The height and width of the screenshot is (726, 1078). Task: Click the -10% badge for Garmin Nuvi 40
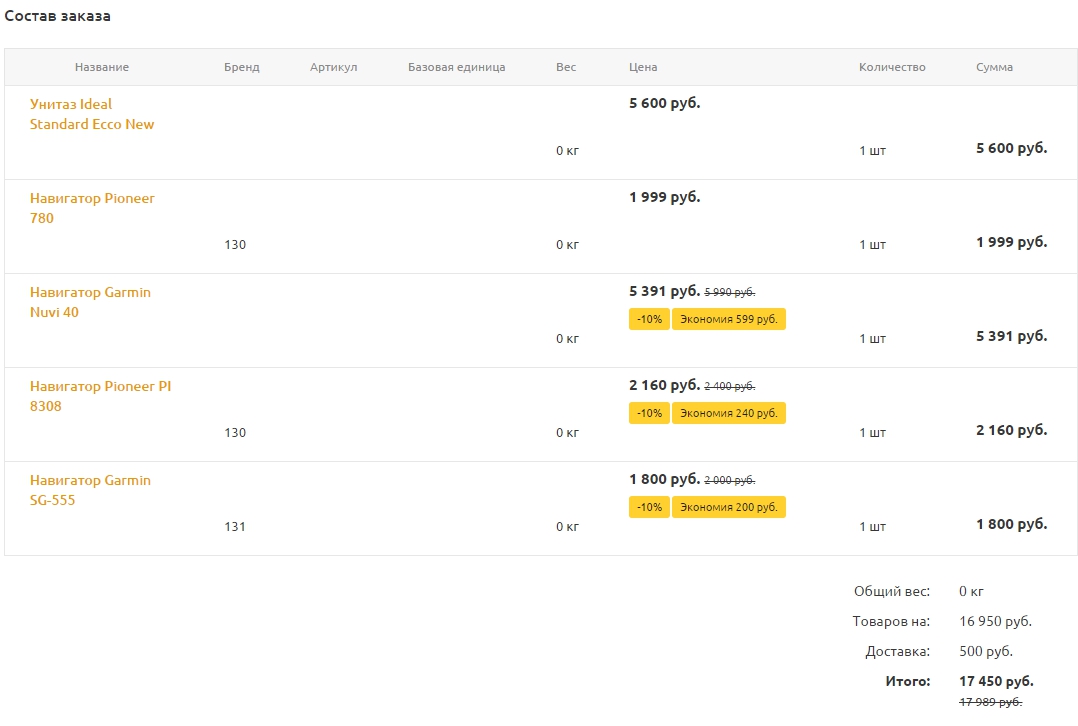[649, 319]
